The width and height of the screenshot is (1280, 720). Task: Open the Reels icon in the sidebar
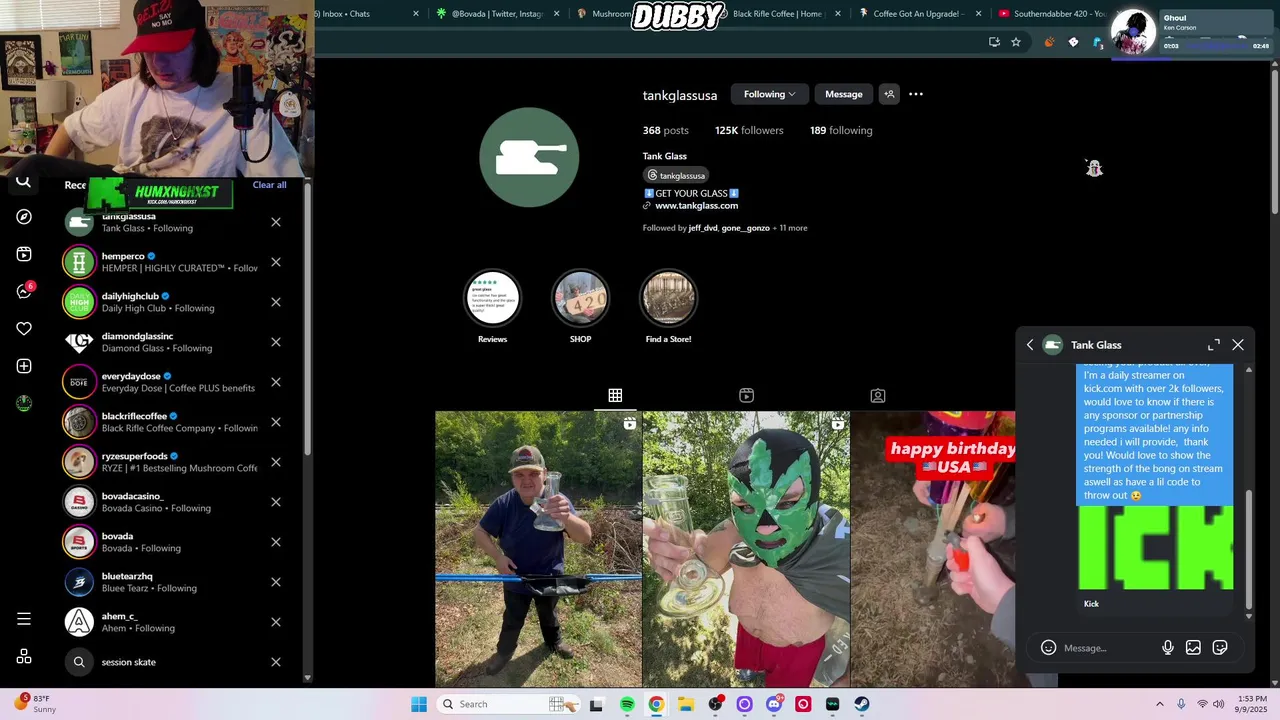(x=24, y=254)
